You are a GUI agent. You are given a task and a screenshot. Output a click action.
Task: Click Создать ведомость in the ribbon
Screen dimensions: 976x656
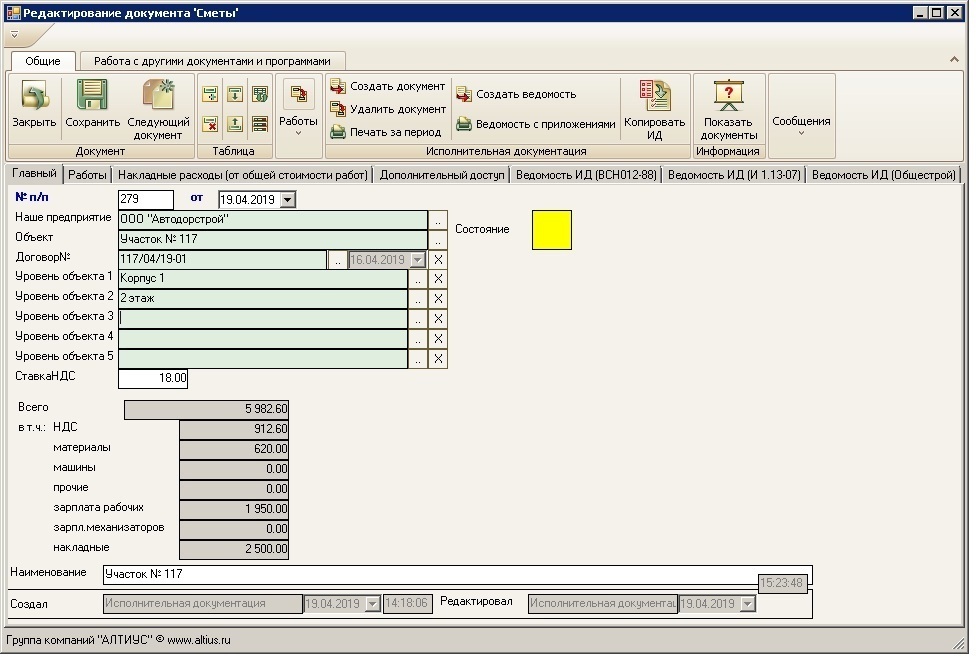(x=516, y=95)
